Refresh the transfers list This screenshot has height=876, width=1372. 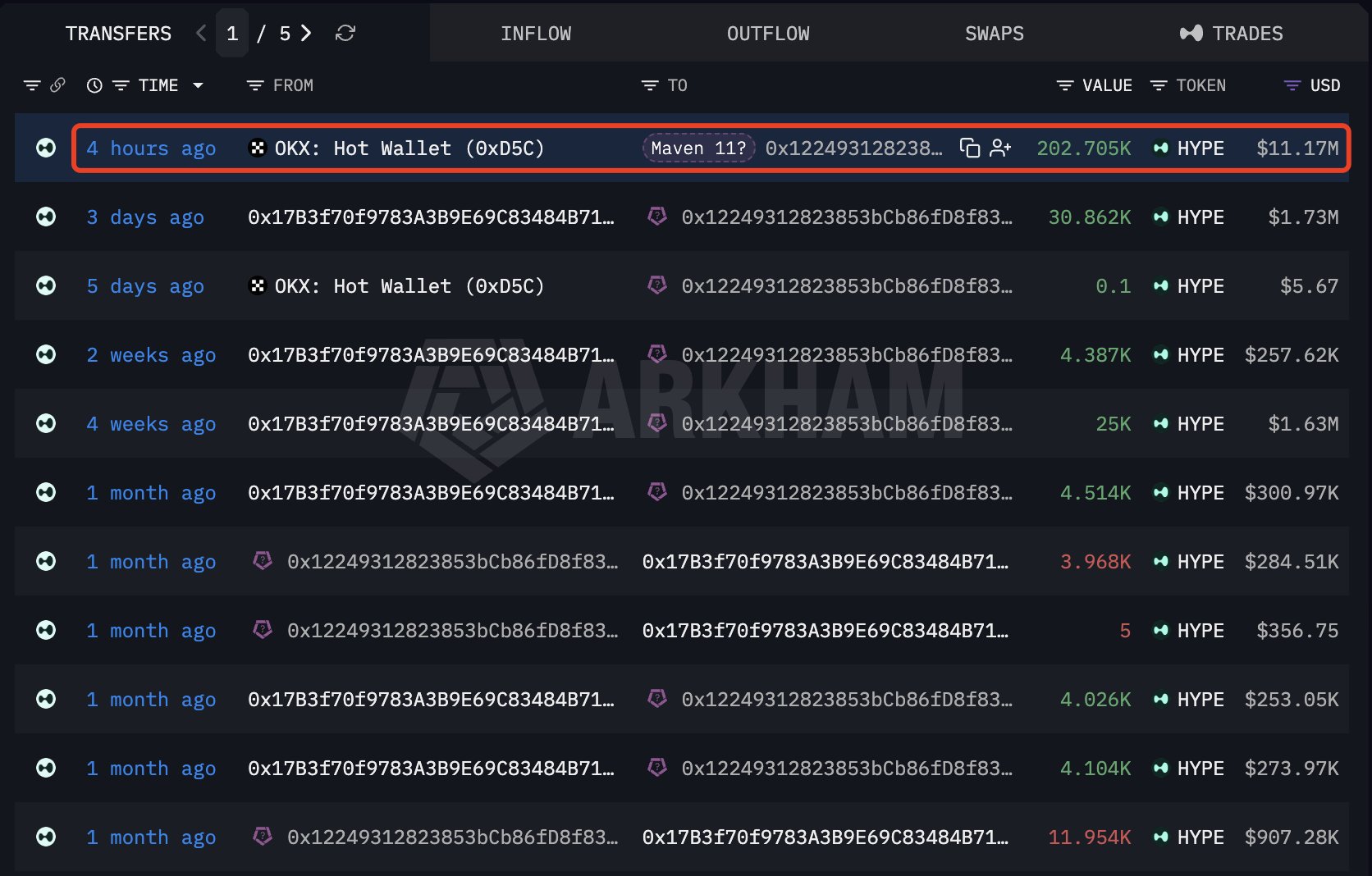point(345,34)
